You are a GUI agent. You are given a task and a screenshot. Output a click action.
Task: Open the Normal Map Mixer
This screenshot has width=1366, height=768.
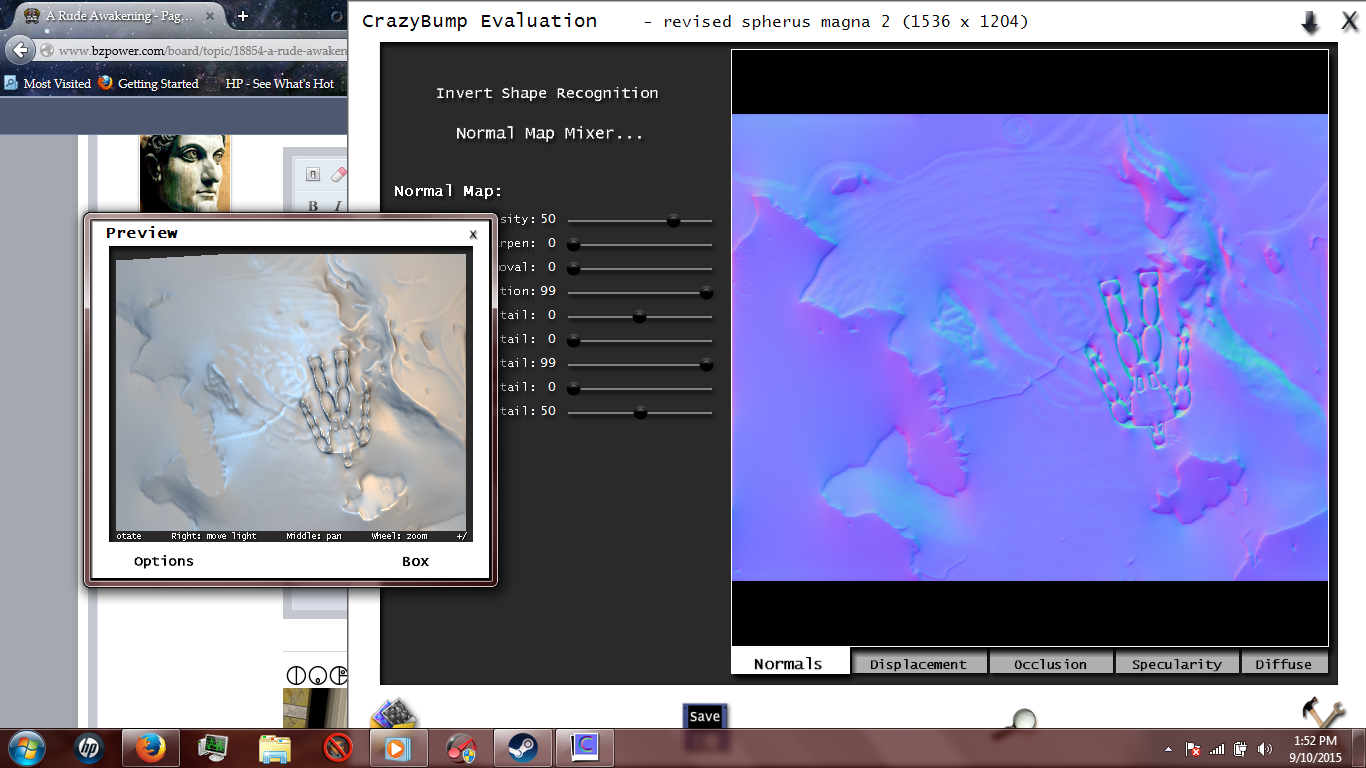click(x=549, y=132)
